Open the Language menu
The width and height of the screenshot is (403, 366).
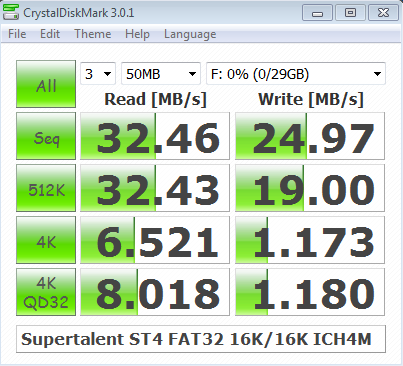tap(190, 34)
